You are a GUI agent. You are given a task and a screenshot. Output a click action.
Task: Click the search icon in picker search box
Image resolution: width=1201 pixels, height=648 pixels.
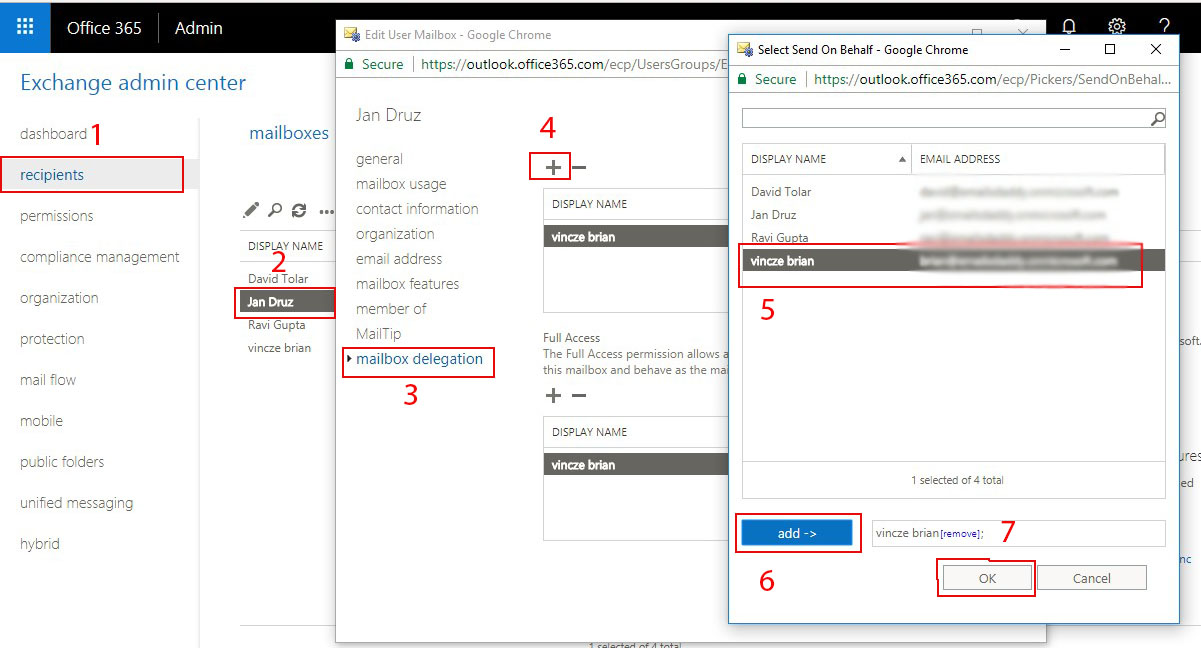tap(1157, 119)
